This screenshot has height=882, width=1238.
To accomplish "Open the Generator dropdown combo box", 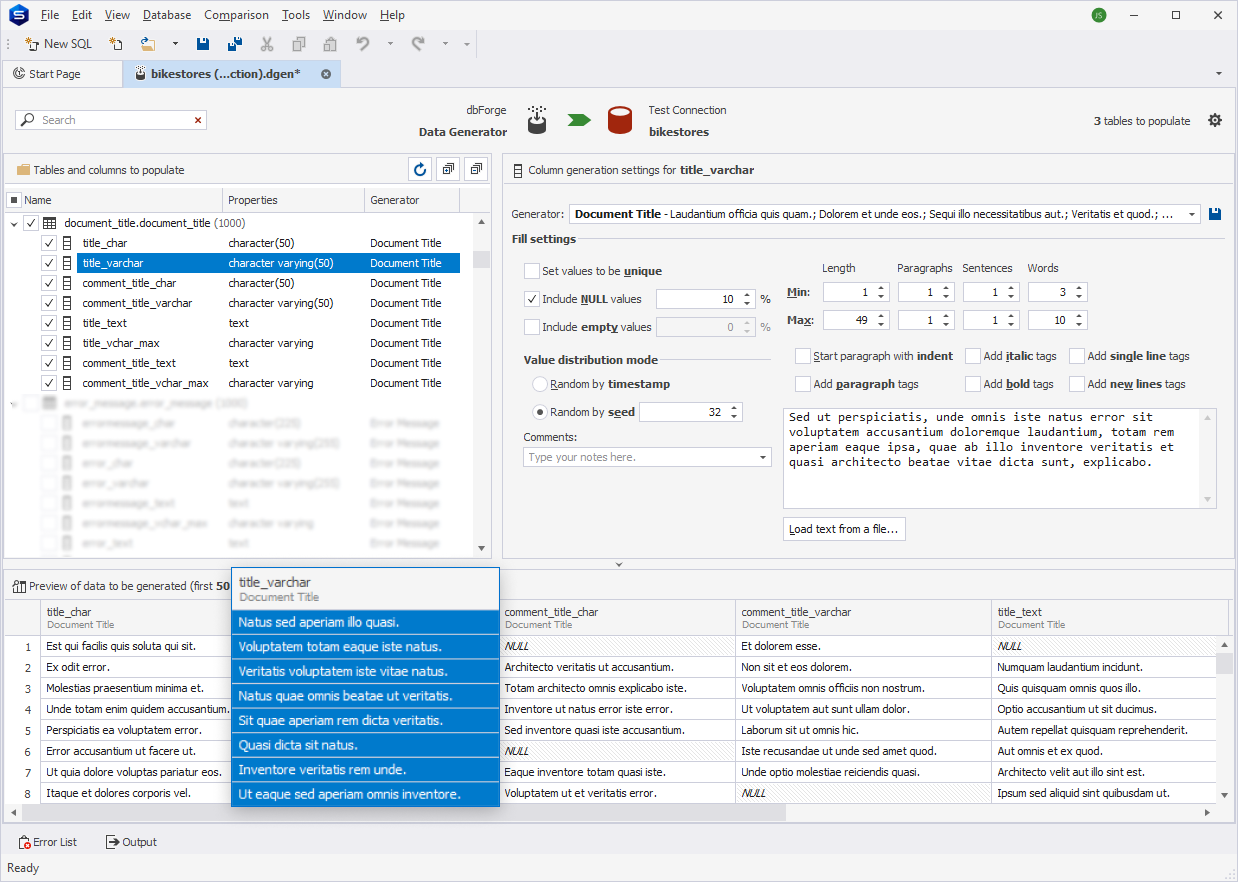I will (1192, 214).
